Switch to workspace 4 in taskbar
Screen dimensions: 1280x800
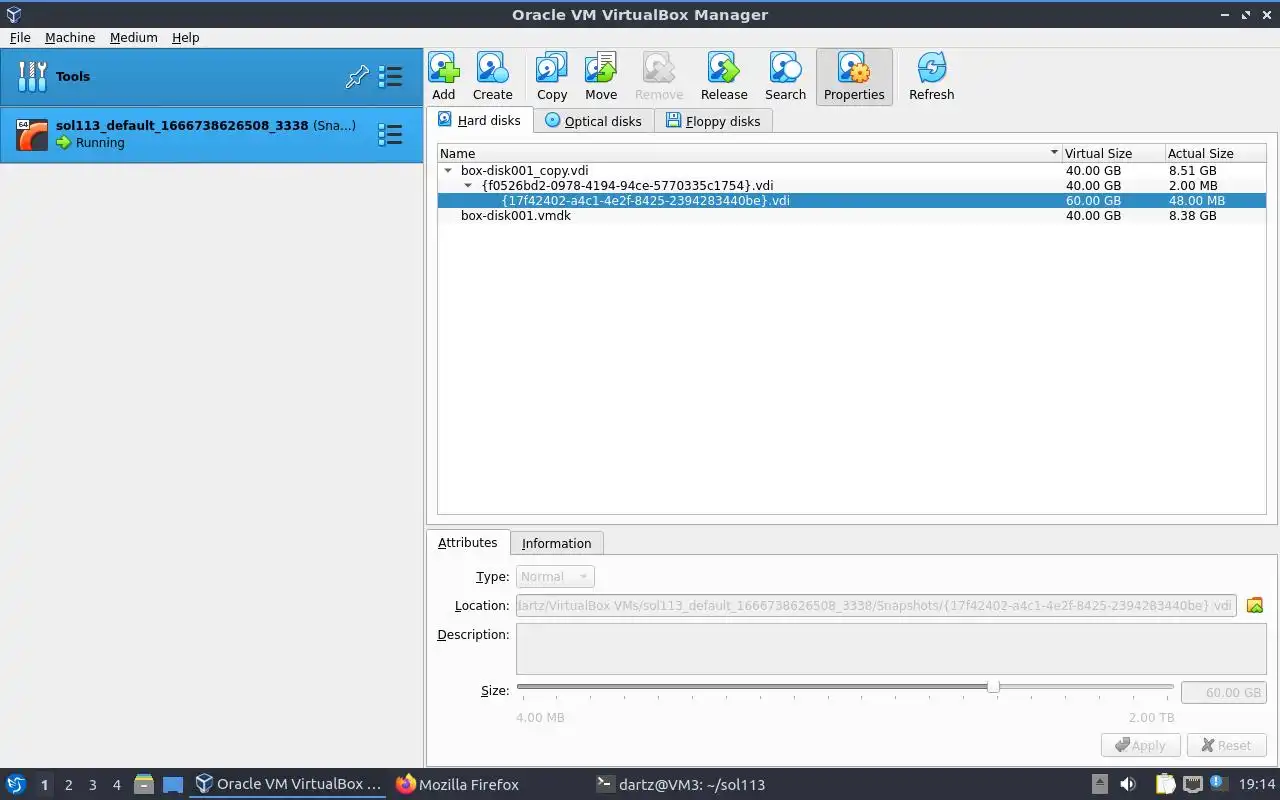pos(117,785)
